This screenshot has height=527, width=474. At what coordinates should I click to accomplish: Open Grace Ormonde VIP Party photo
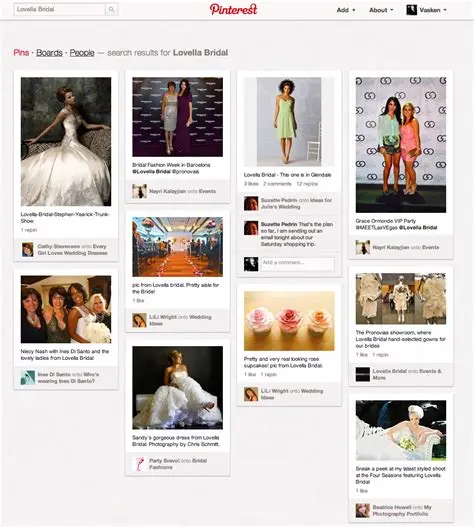[401, 145]
